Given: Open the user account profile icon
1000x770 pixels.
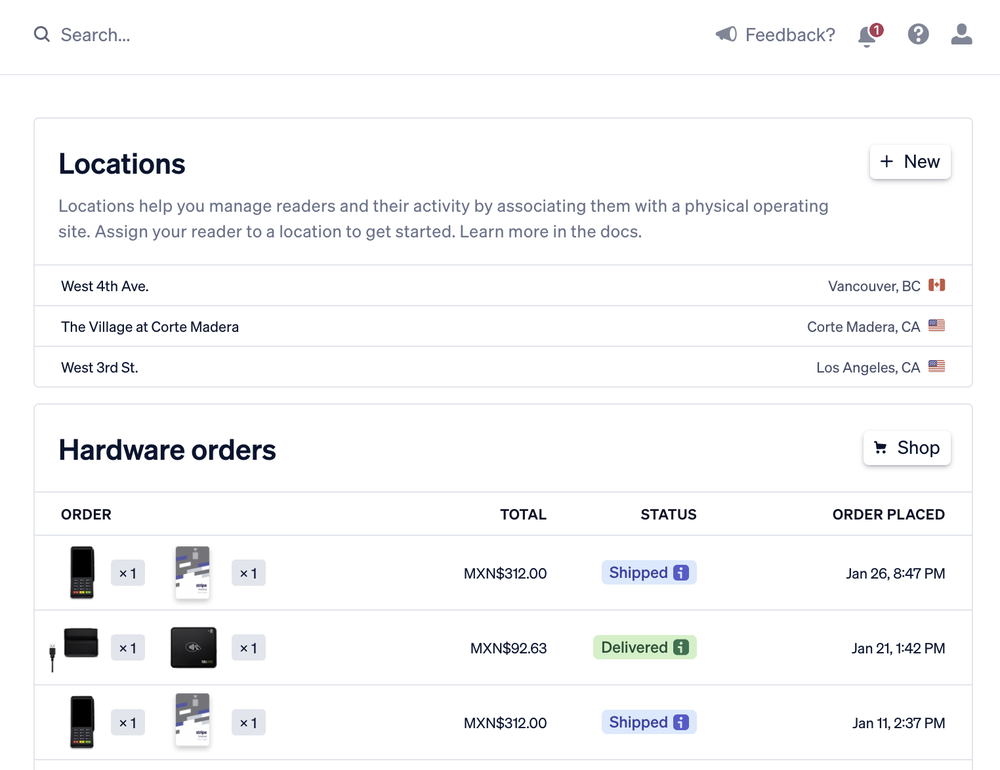Looking at the screenshot, I should [x=962, y=34].
